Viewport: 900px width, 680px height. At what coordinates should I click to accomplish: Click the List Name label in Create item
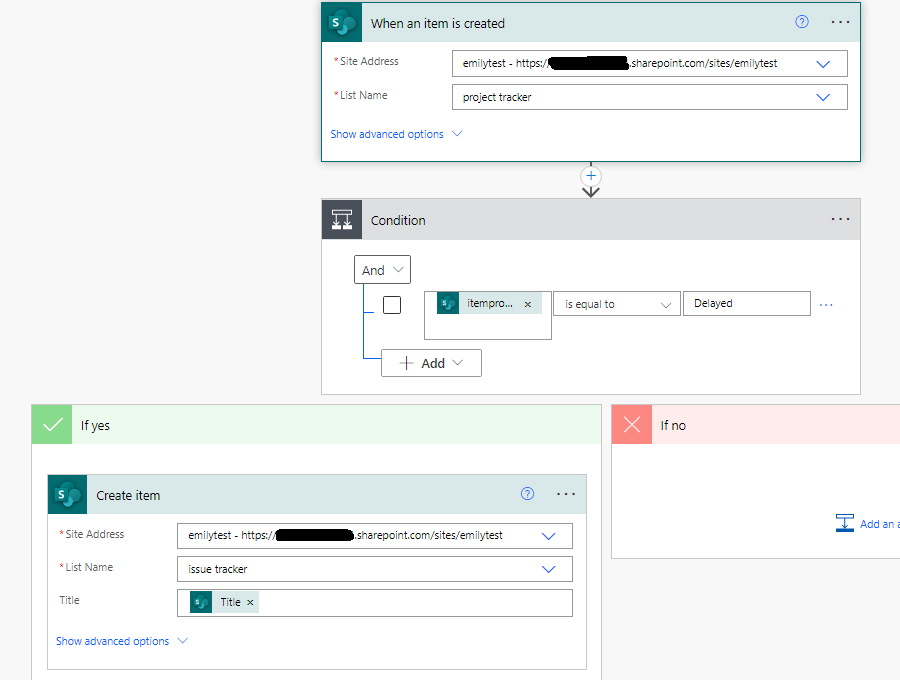(x=89, y=567)
